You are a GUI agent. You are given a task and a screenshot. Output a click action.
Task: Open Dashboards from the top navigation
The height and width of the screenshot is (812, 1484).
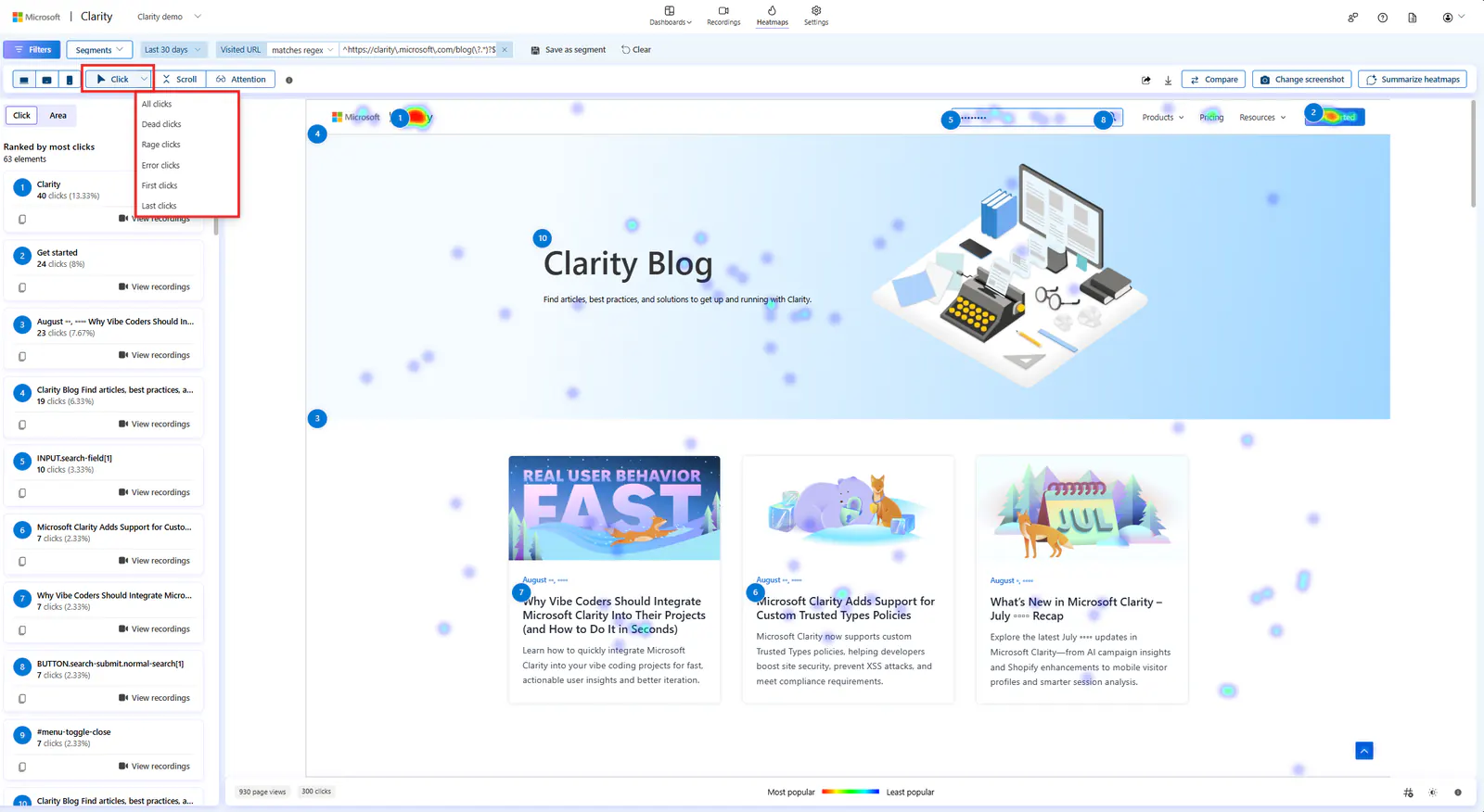671,16
